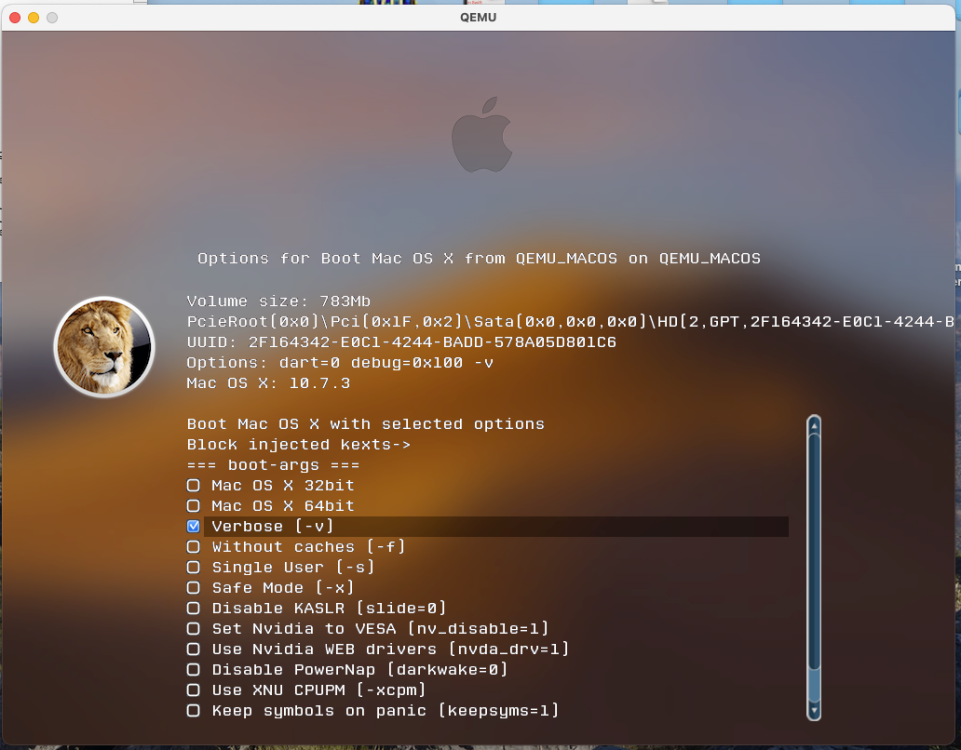The width and height of the screenshot is (961, 750).
Task: Enable Set Nvidia to VESA option
Action: click(194, 629)
